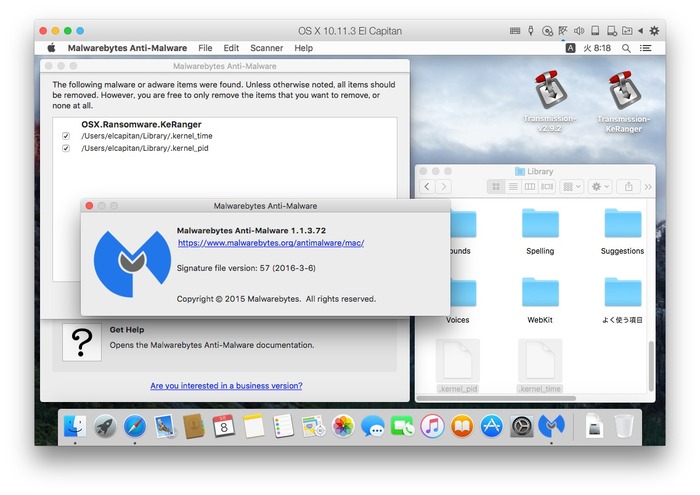This screenshot has height=495, width=700.
Task: Click the Finder vertical scrollbar
Action: pos(651,366)
